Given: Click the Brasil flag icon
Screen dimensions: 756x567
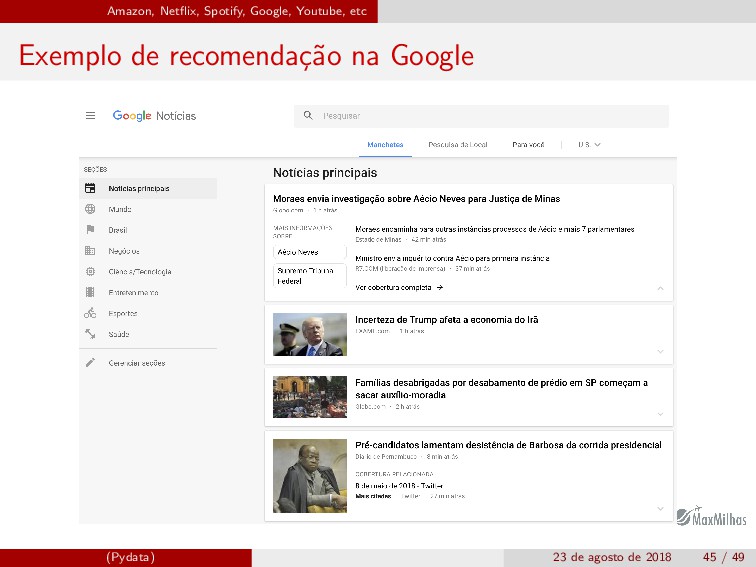Looking at the screenshot, I should [x=90, y=230].
